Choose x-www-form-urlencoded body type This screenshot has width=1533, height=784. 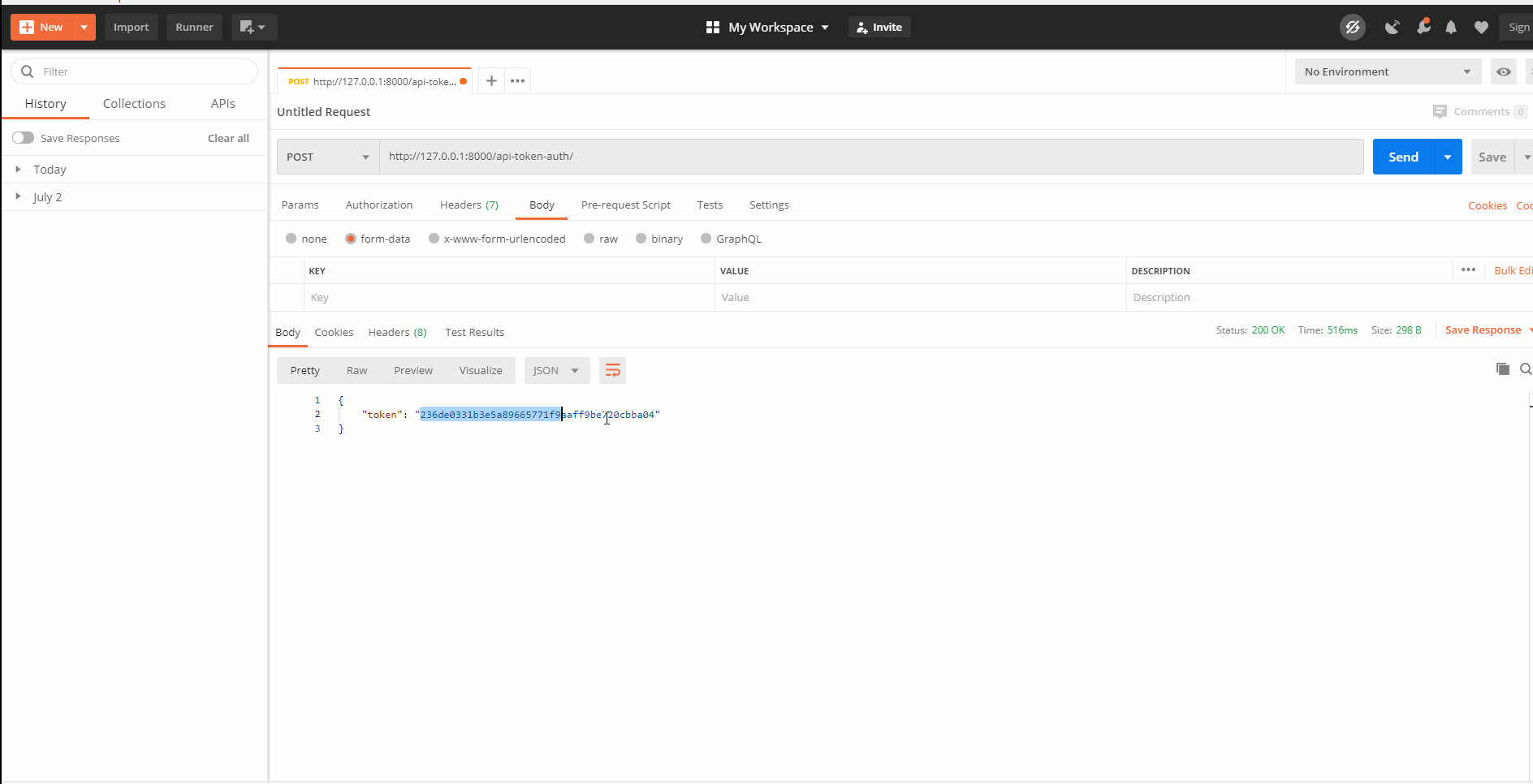[433, 239]
